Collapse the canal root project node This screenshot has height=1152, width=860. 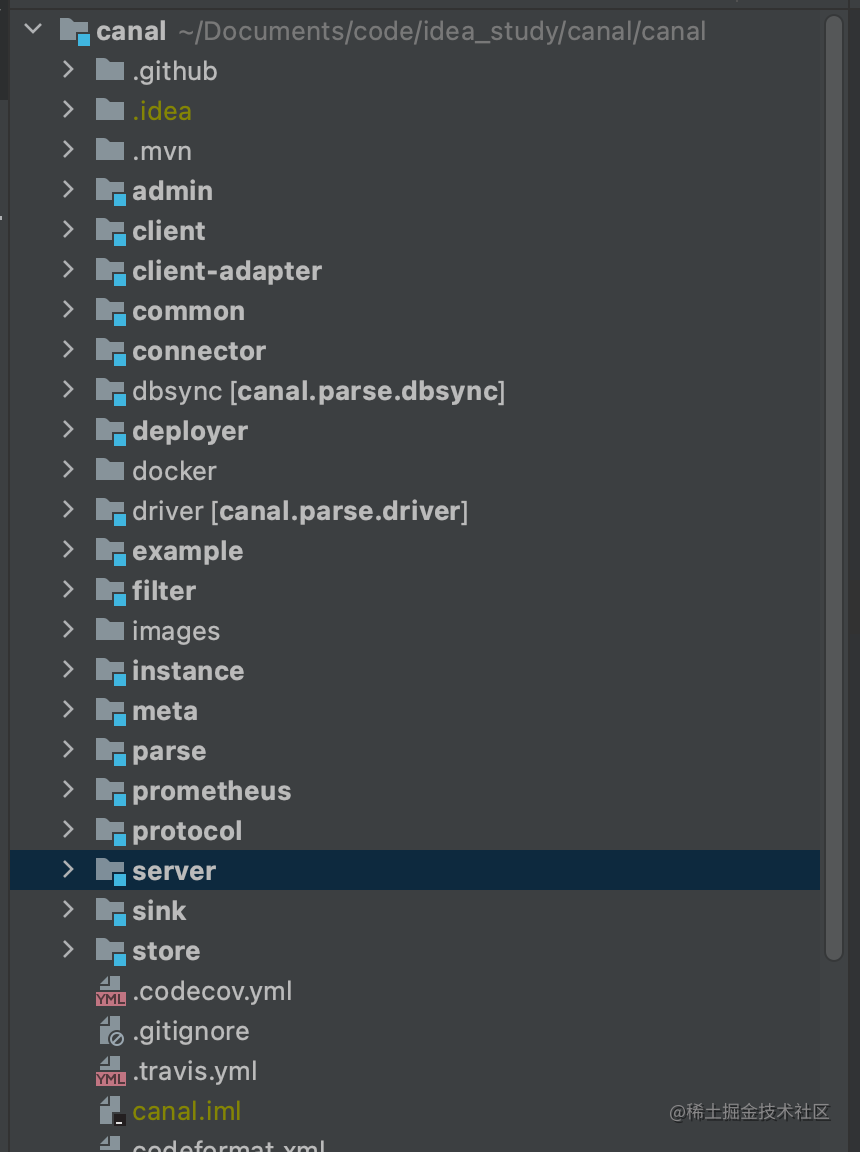click(32, 29)
